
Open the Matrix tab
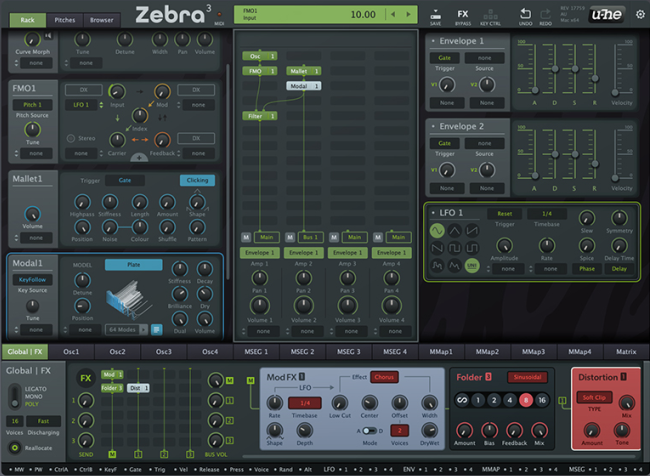click(x=626, y=352)
